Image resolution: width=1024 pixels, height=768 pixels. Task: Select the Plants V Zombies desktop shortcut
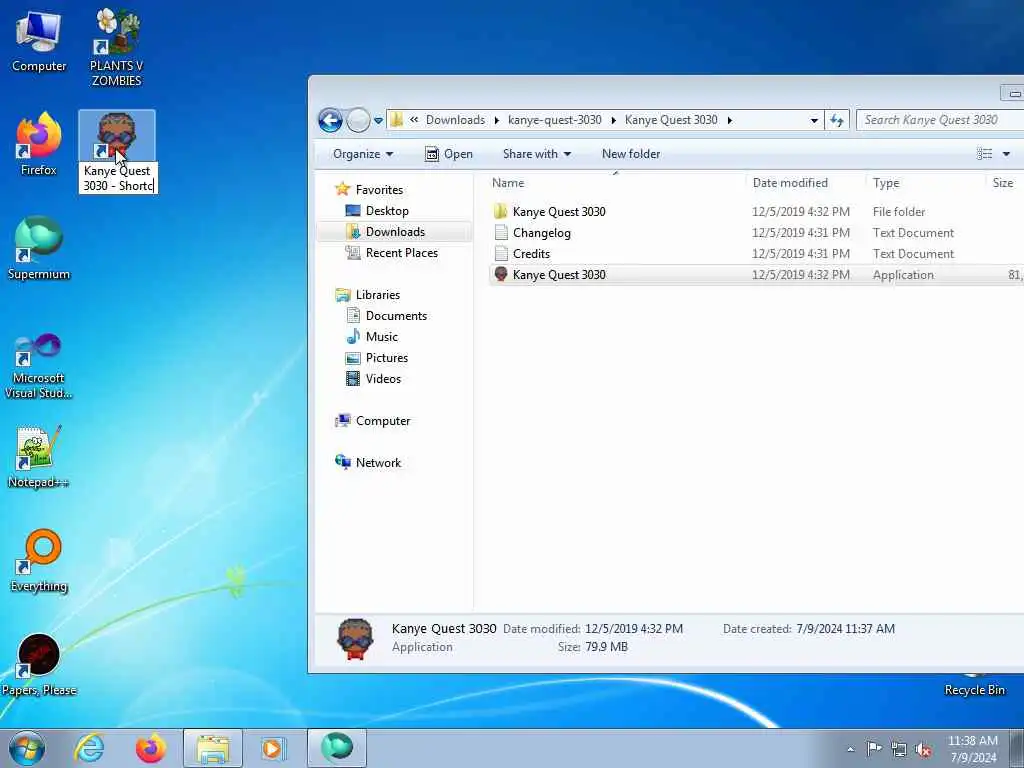coord(116,47)
